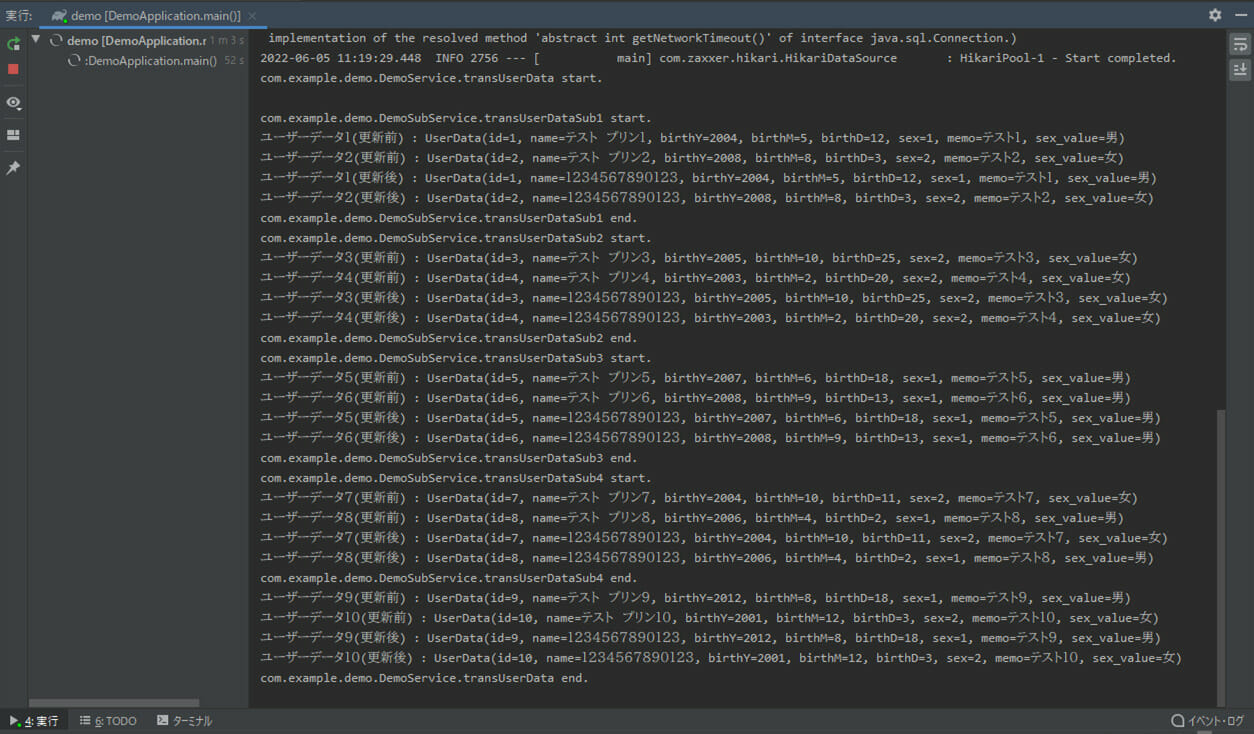Pin the run tab
Viewport: 1254px width, 734px height.
(13, 168)
